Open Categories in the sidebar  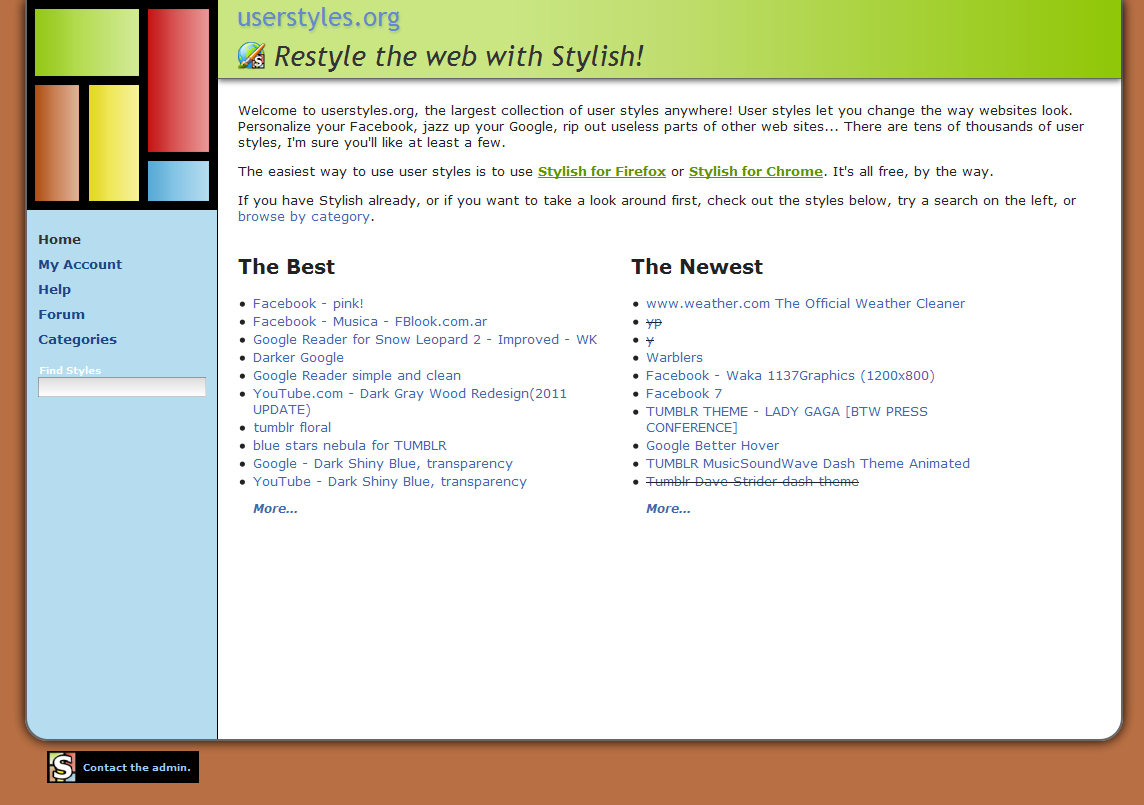pyautogui.click(x=77, y=339)
